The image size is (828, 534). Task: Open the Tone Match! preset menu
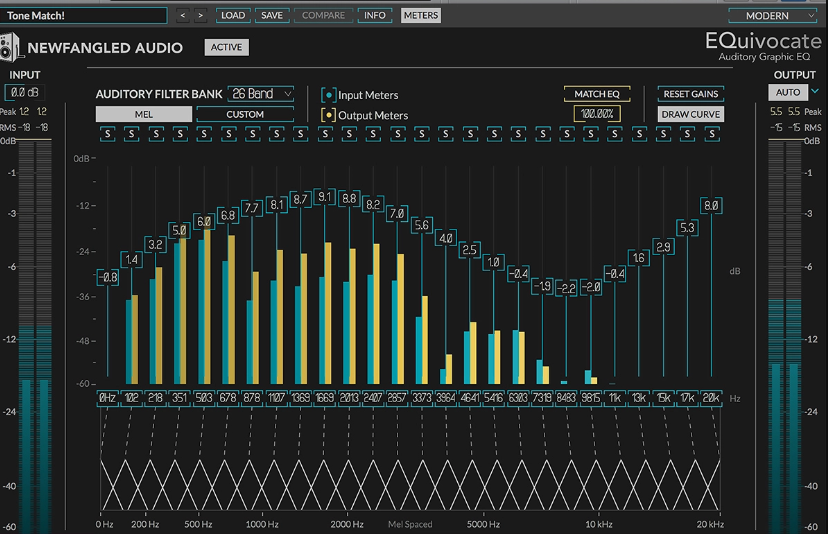(83, 16)
